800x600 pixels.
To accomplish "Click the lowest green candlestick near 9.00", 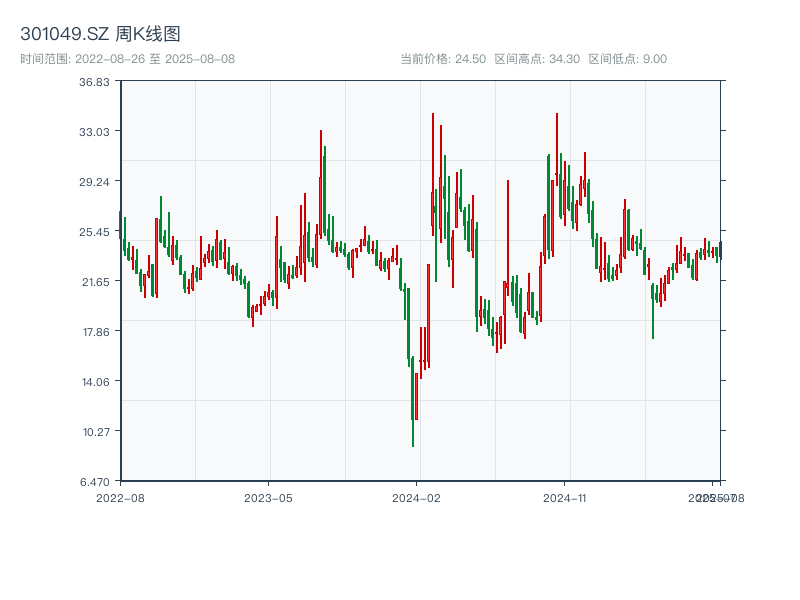I will tap(413, 401).
